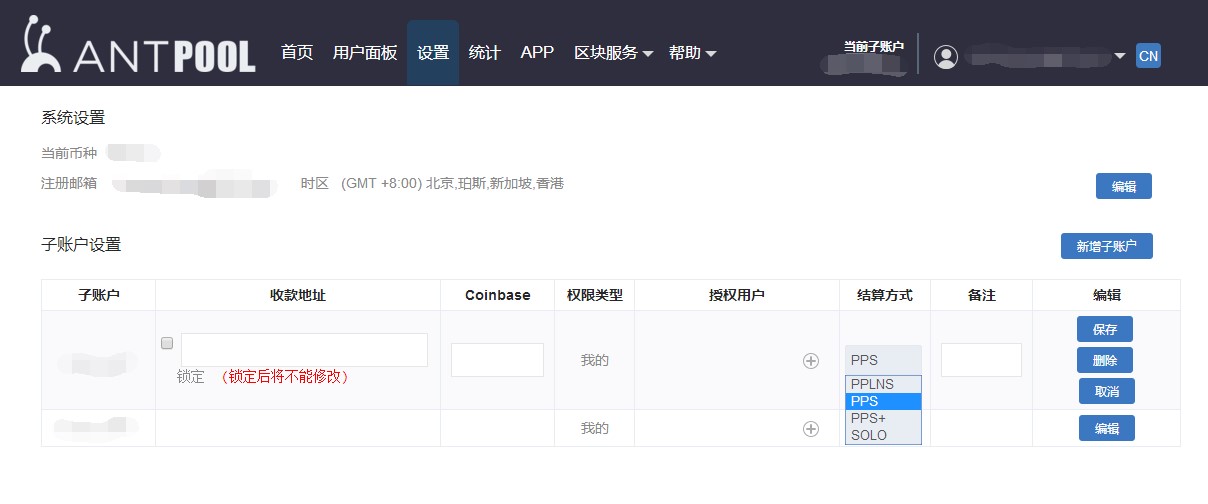
Task: Open 用户面板 navigation item
Action: 365,53
